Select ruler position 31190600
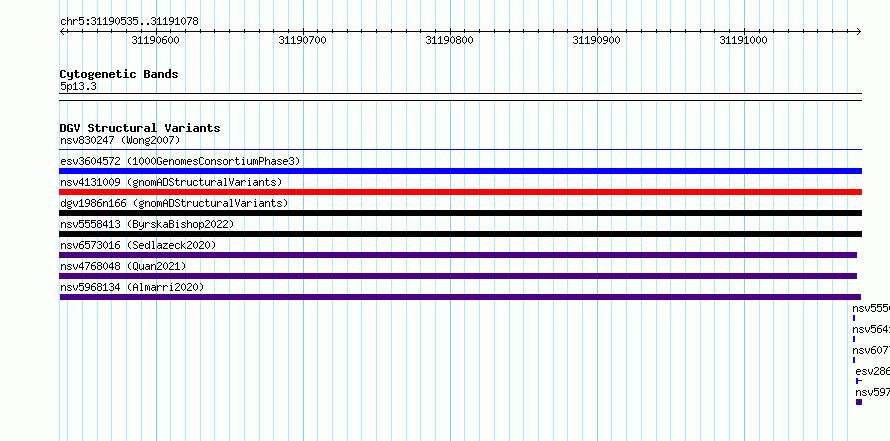Screen dimensions: 890x441 [x=156, y=40]
